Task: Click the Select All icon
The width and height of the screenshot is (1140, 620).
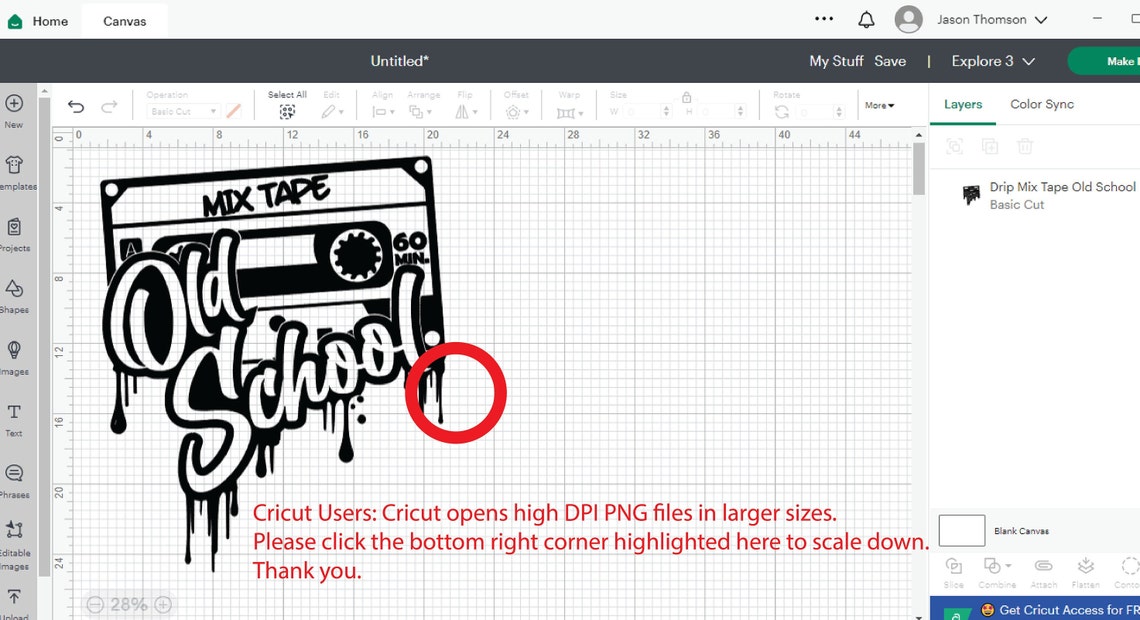Action: (x=287, y=111)
